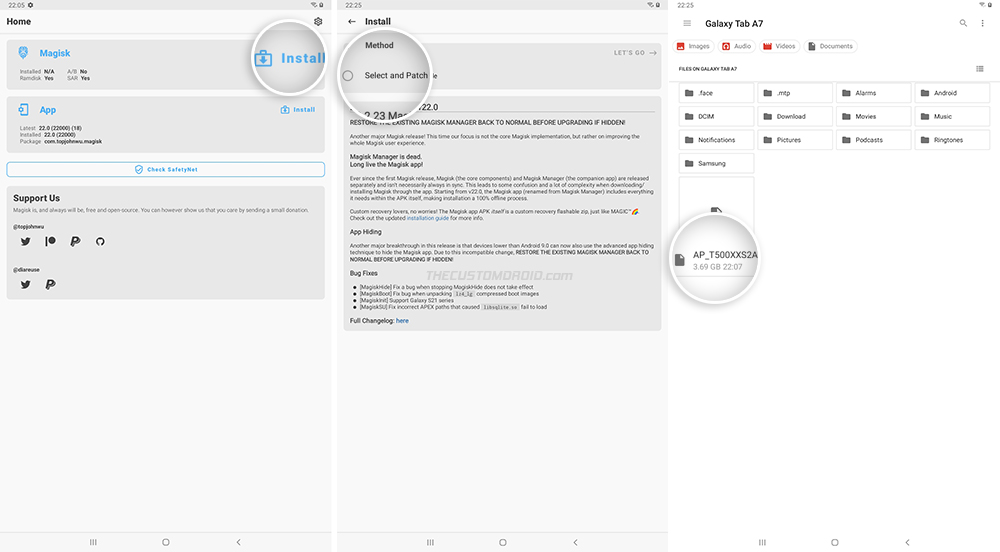Filter by Videos chip
1000x552 pixels.
(779, 47)
